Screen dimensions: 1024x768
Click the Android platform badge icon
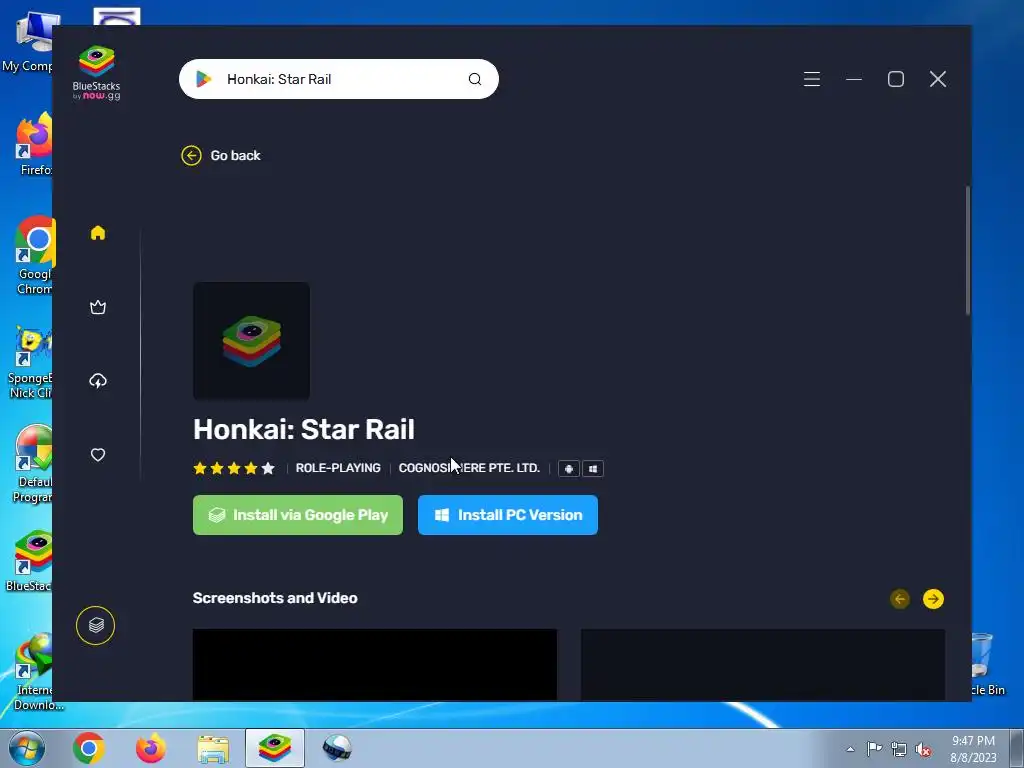(x=569, y=469)
